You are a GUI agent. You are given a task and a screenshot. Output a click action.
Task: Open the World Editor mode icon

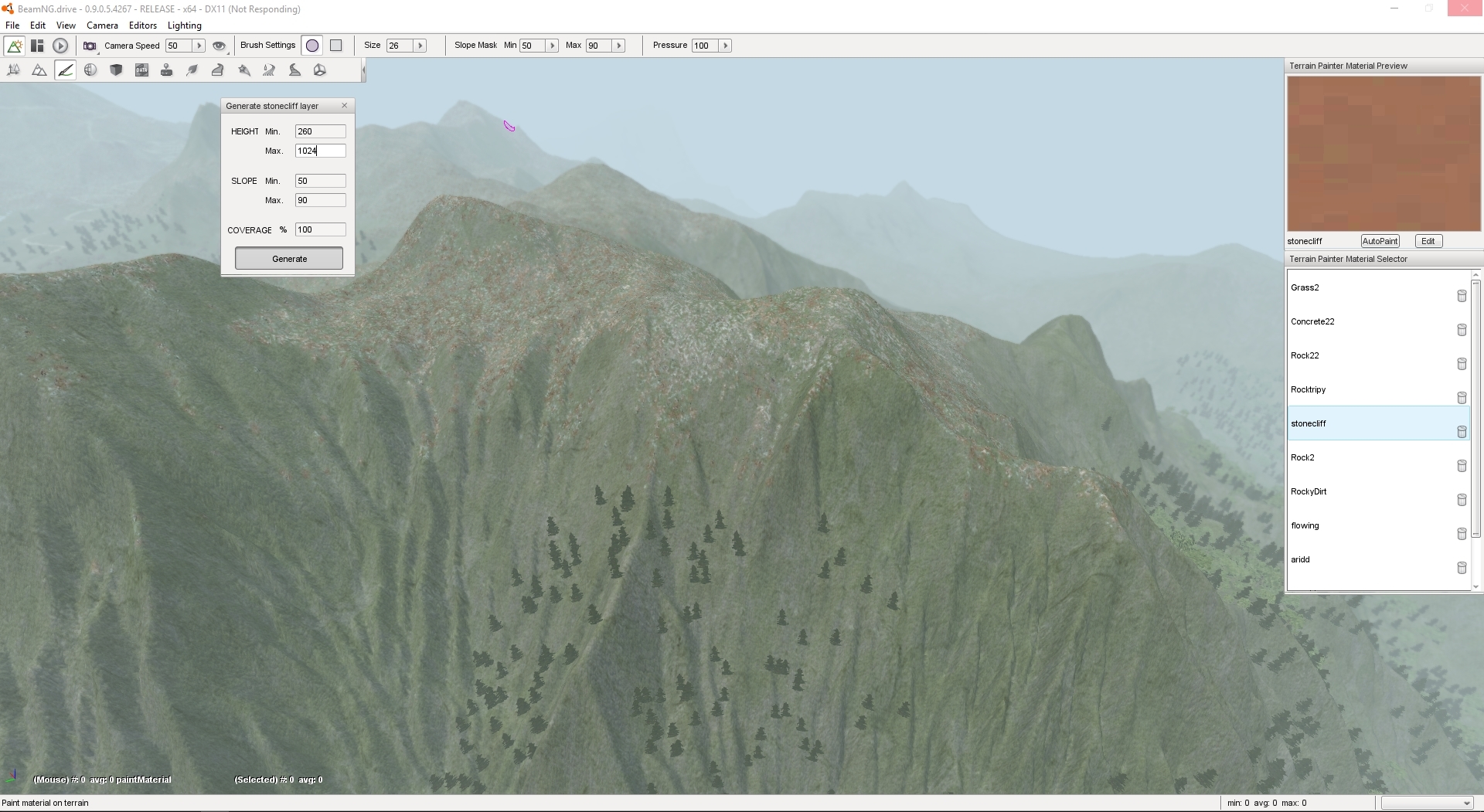14,46
